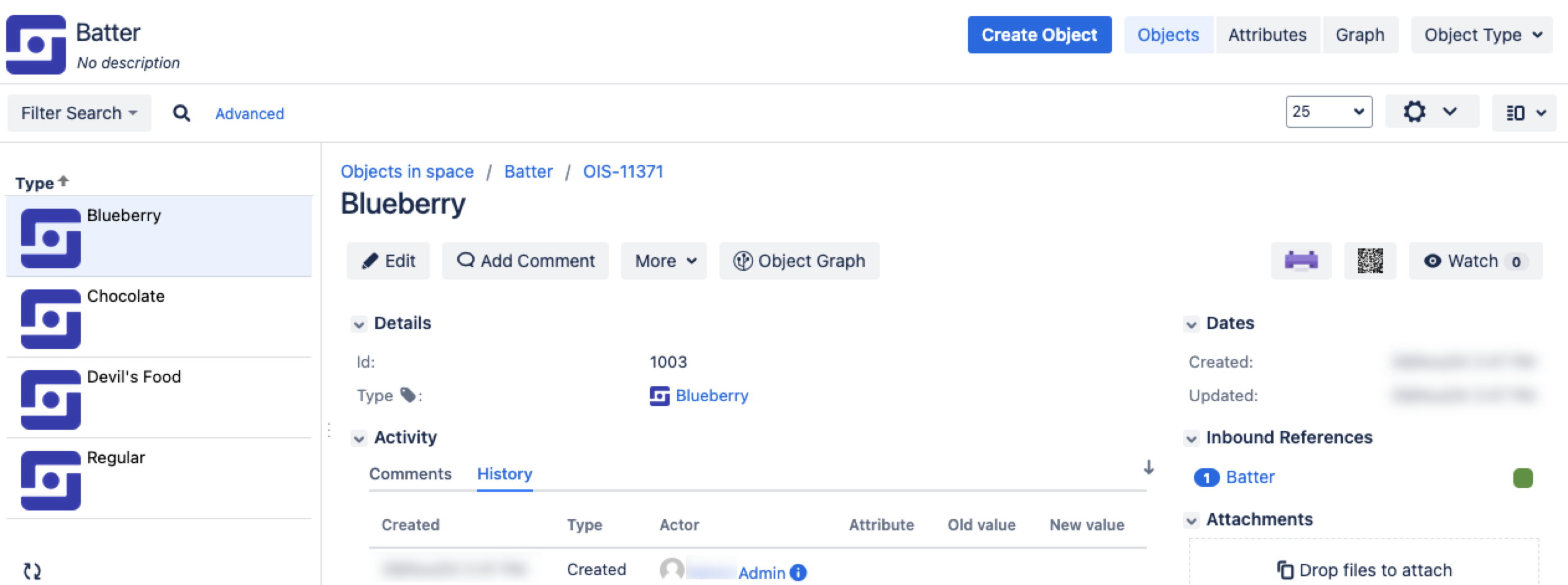Viewport: 1568px width, 585px height.
Task: Collapse the Inbound References section
Action: point(1191,438)
